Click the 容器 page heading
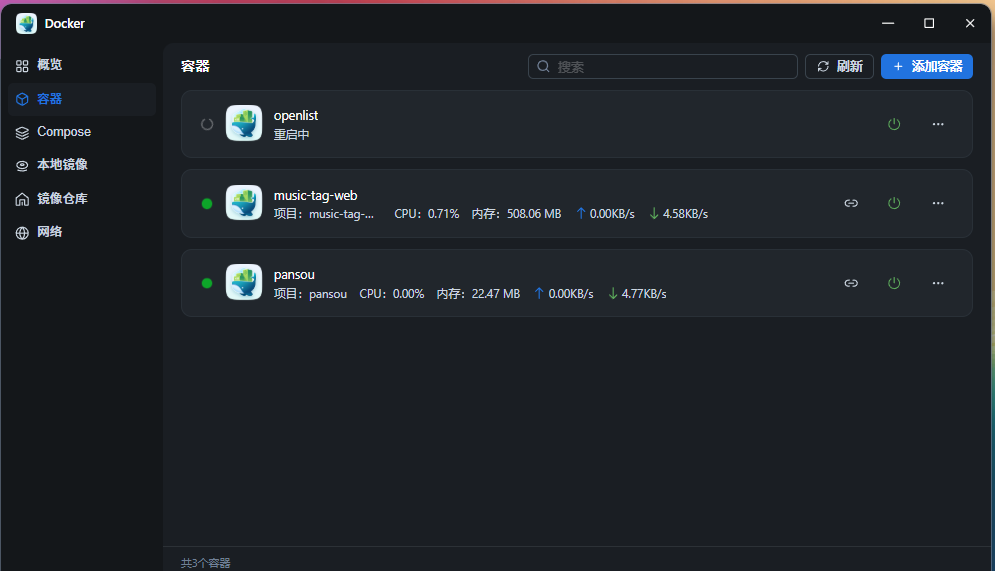Viewport: 995px width, 571px height. 195,66
